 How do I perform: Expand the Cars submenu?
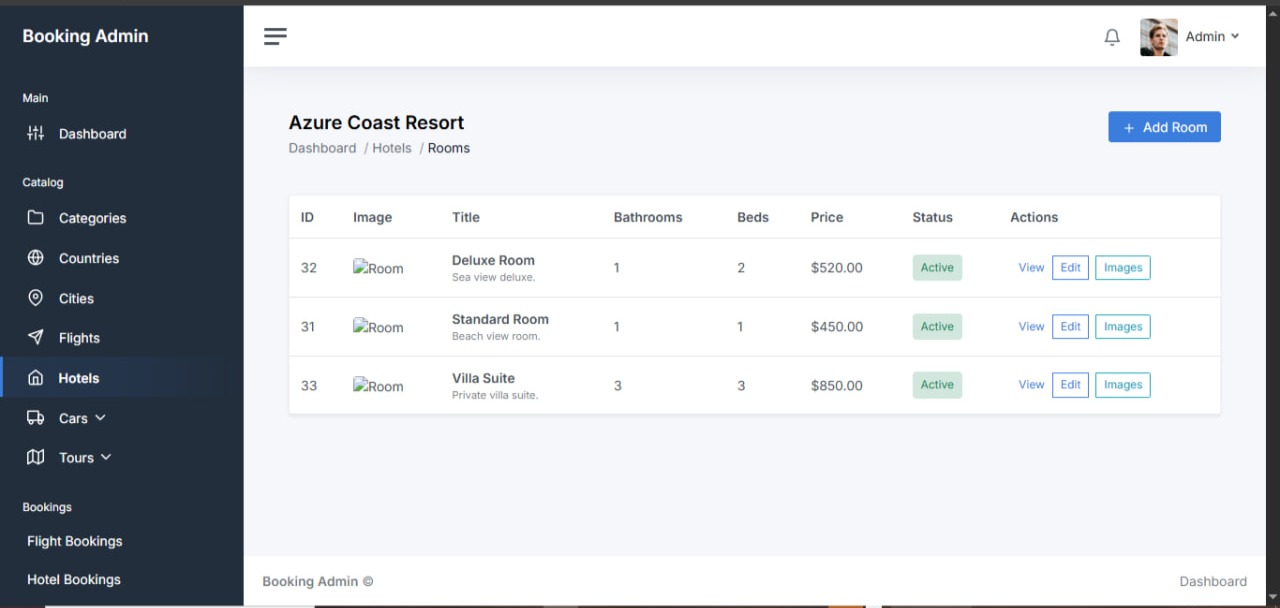click(x=100, y=418)
